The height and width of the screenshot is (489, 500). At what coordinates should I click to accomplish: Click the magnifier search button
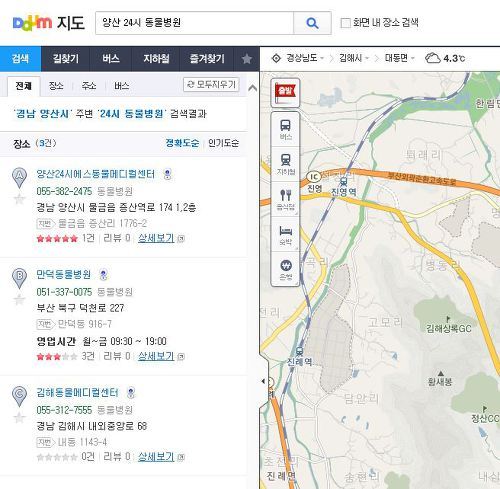point(312,23)
